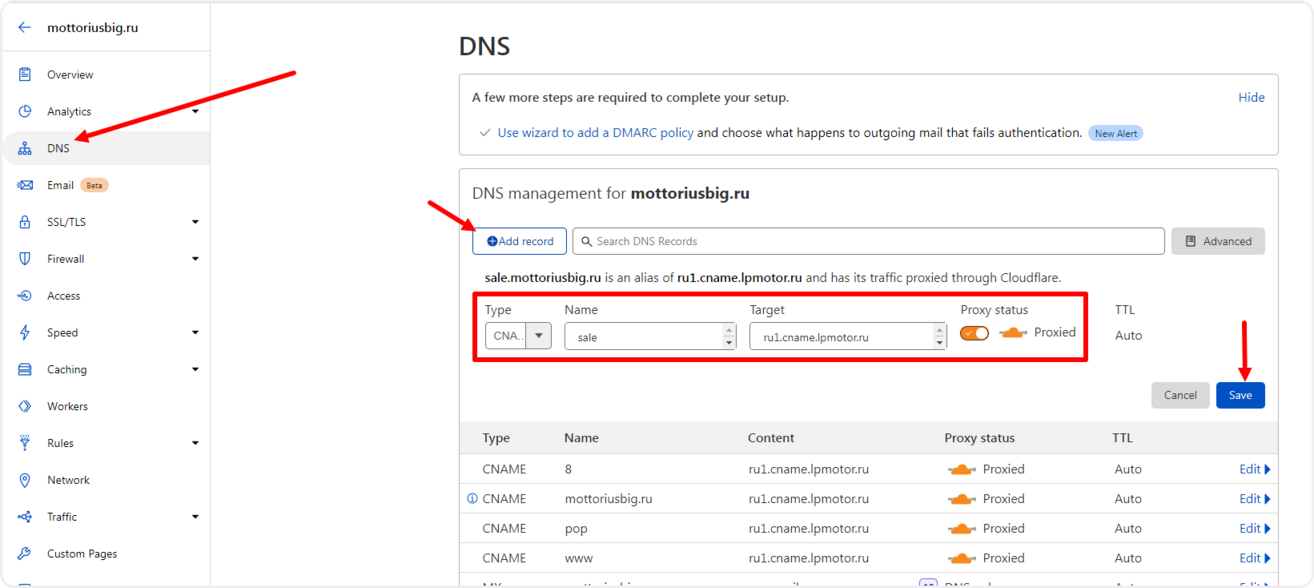
Task: Click the Advanced button
Action: pos(1218,241)
